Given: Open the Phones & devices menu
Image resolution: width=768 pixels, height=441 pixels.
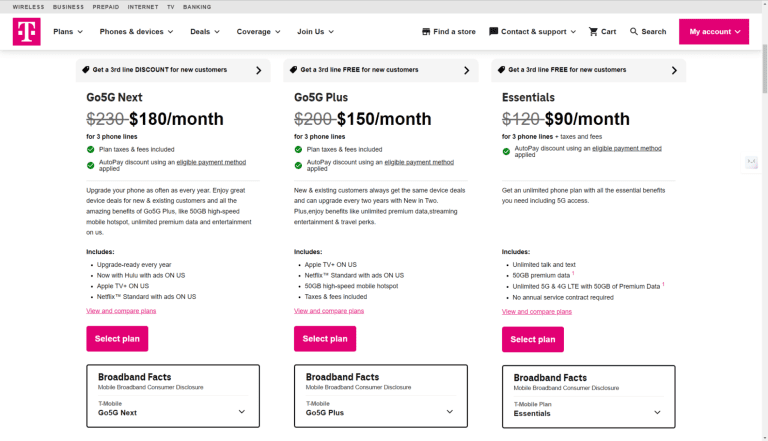Looking at the screenshot, I should point(136,32).
